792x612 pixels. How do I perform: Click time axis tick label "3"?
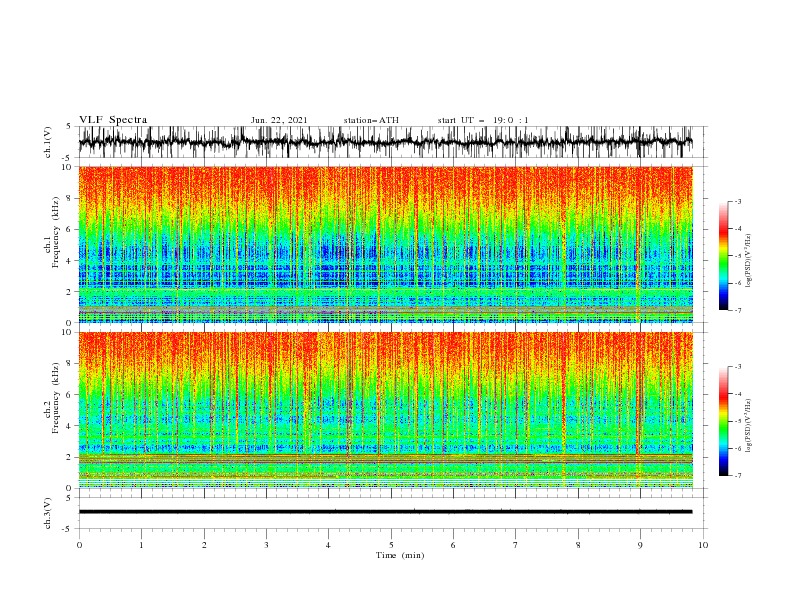click(266, 545)
